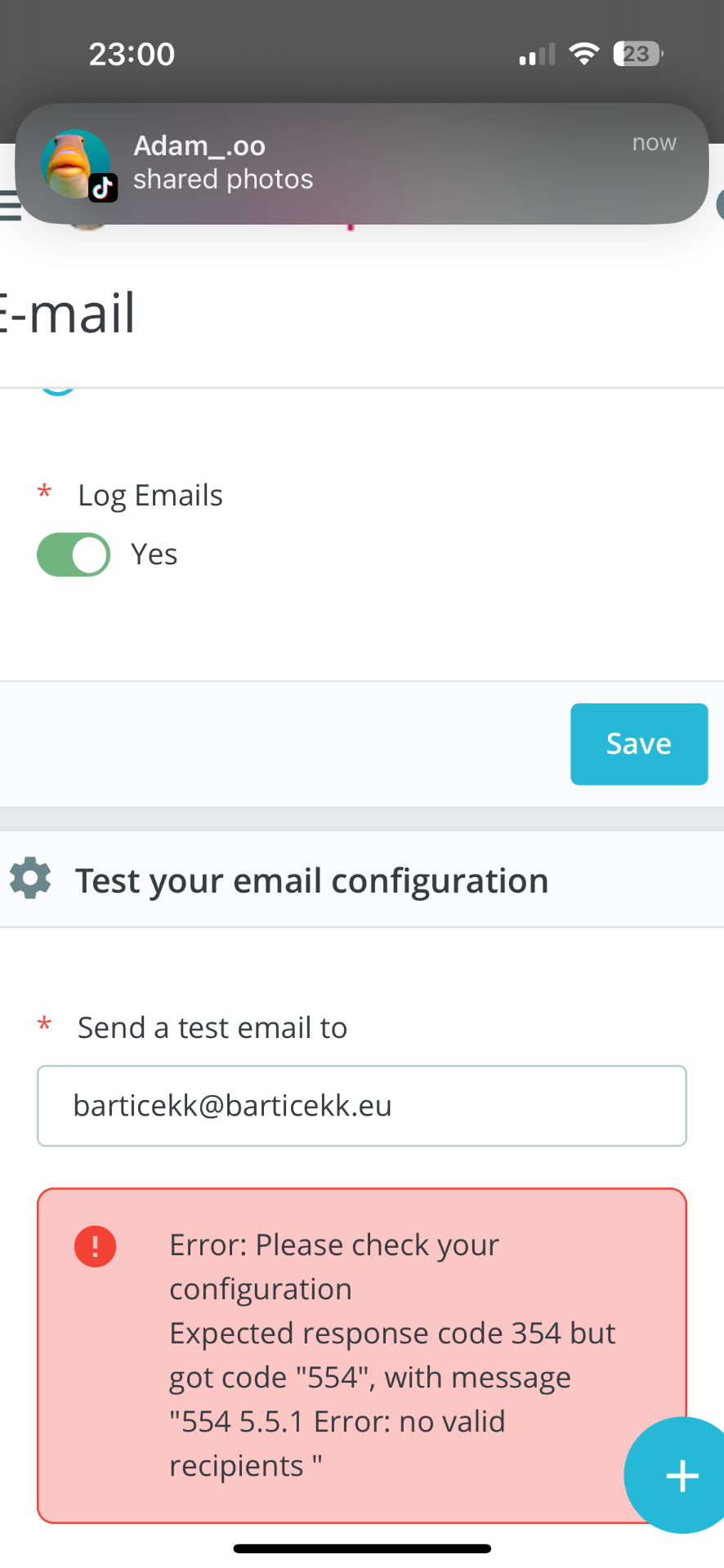Click the Save button
This screenshot has height=1568, width=724.
[x=639, y=744]
